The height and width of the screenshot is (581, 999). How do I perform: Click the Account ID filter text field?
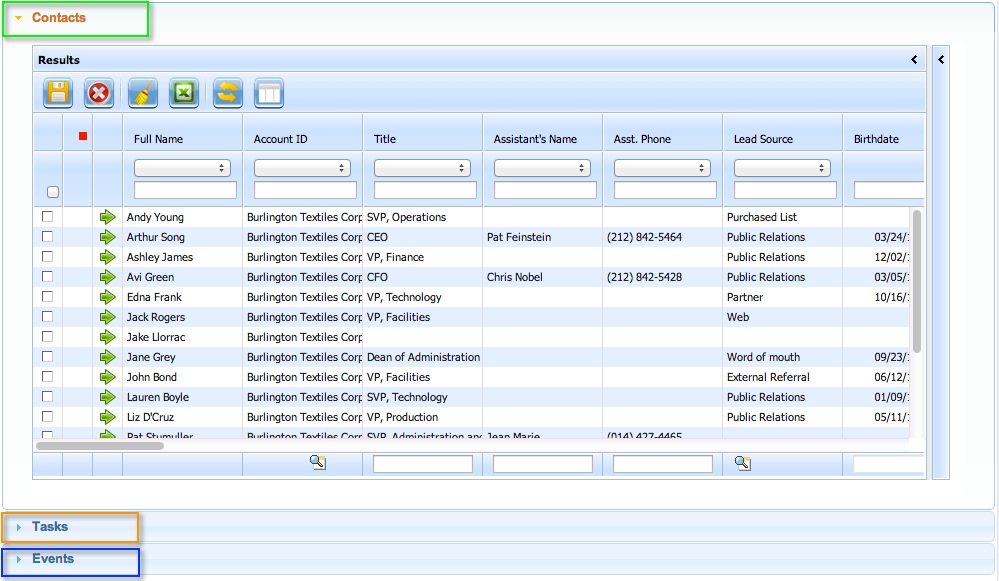305,190
